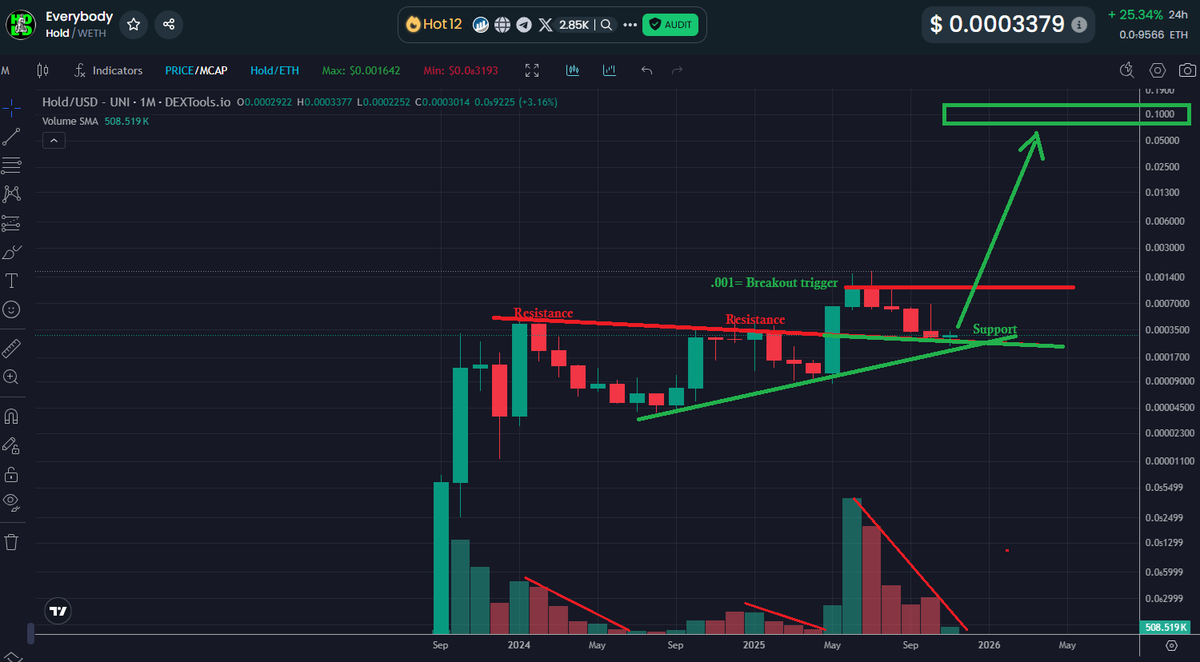
Task: Pick the emoji annotation tool
Action: (12, 310)
